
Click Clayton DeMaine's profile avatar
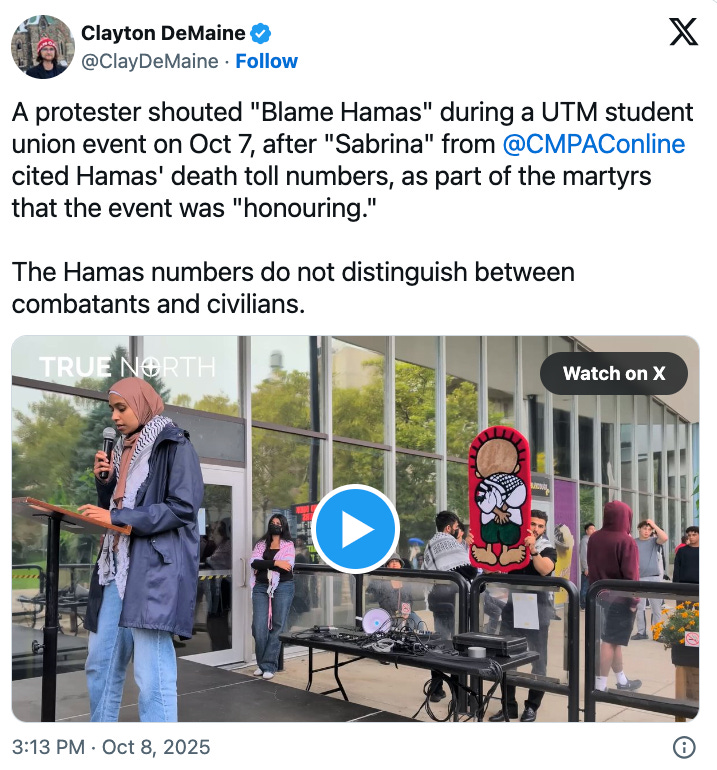pos(43,47)
